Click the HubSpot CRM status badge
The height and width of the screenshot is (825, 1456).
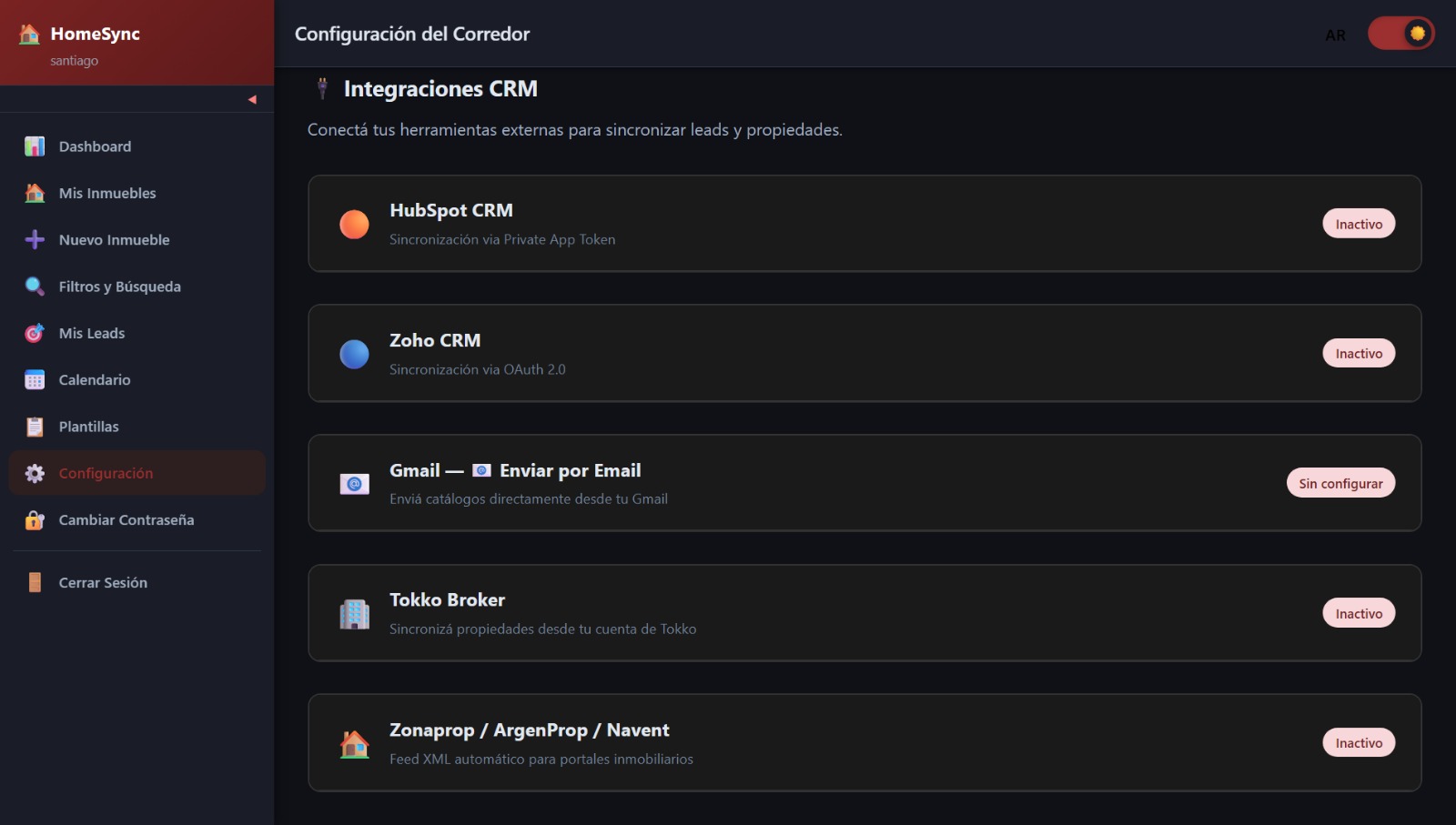pos(1359,223)
